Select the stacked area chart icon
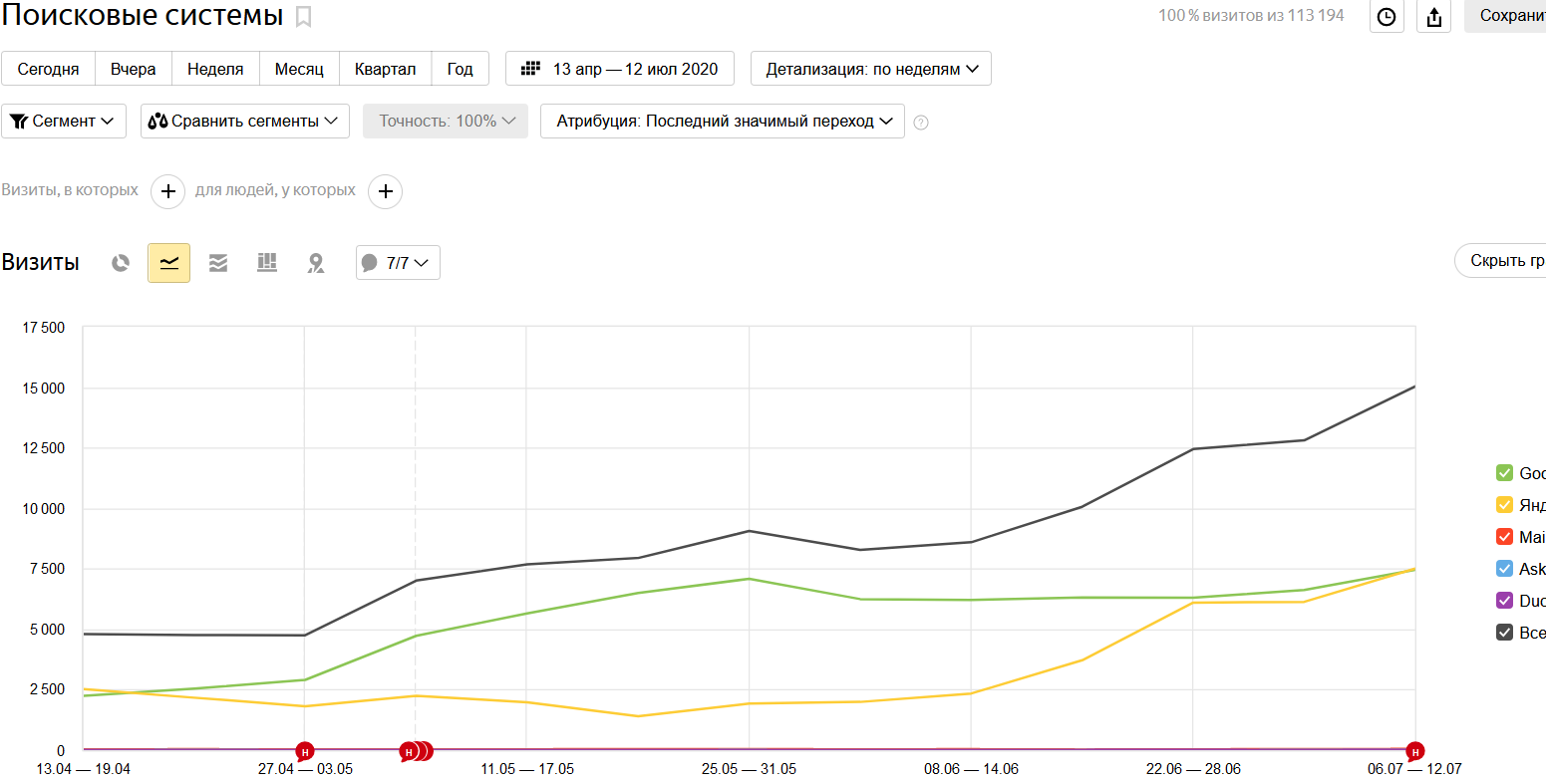Viewport: 1546px width, 784px height. [x=218, y=263]
